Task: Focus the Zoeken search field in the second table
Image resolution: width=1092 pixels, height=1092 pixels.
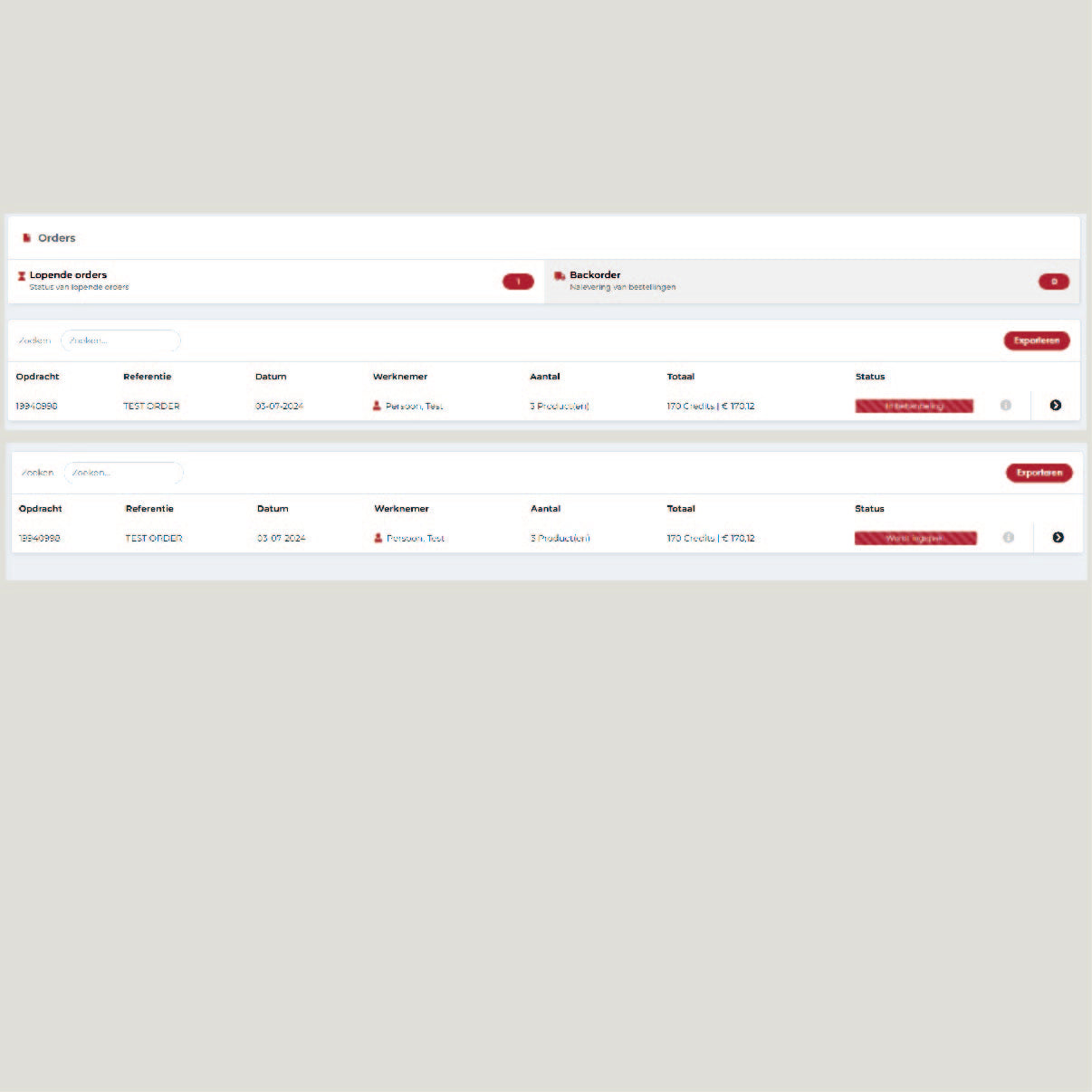Action: point(123,473)
